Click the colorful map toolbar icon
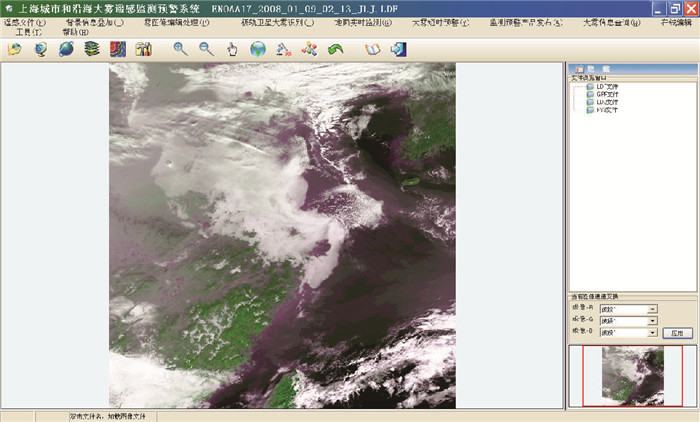Viewport: 700px width, 422px height. pos(118,48)
